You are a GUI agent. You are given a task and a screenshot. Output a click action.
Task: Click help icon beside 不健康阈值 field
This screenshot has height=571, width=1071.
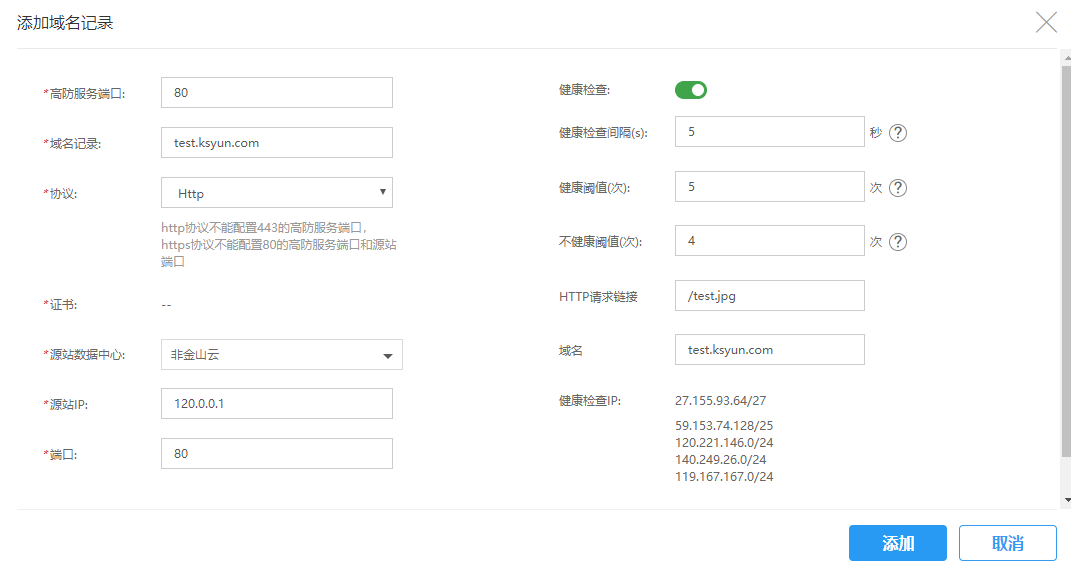click(898, 242)
